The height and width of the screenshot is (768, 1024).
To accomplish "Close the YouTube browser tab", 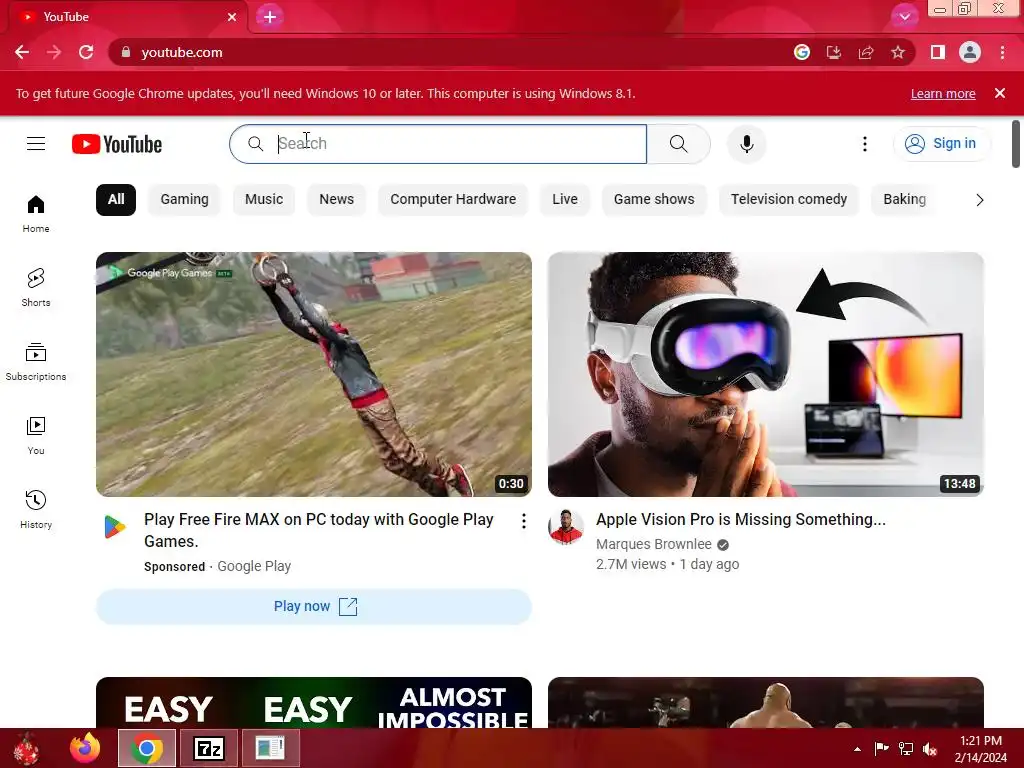I will (232, 17).
